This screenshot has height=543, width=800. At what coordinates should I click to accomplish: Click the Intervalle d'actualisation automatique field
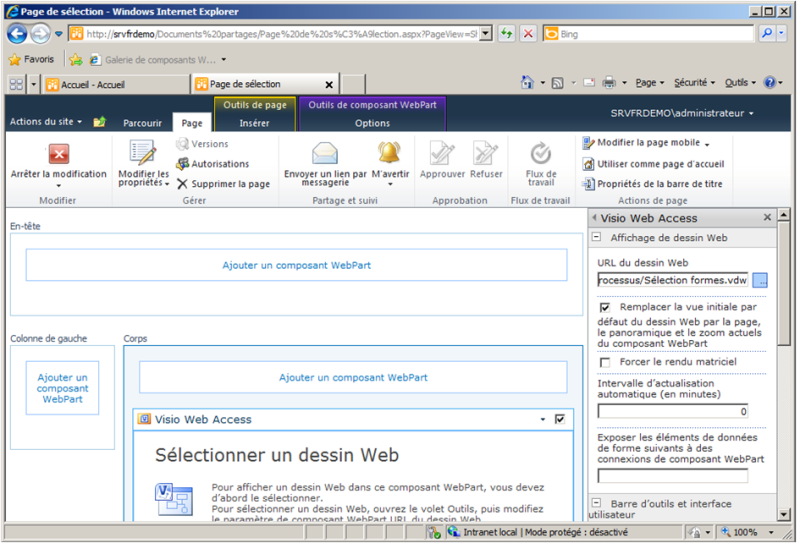[x=672, y=411]
